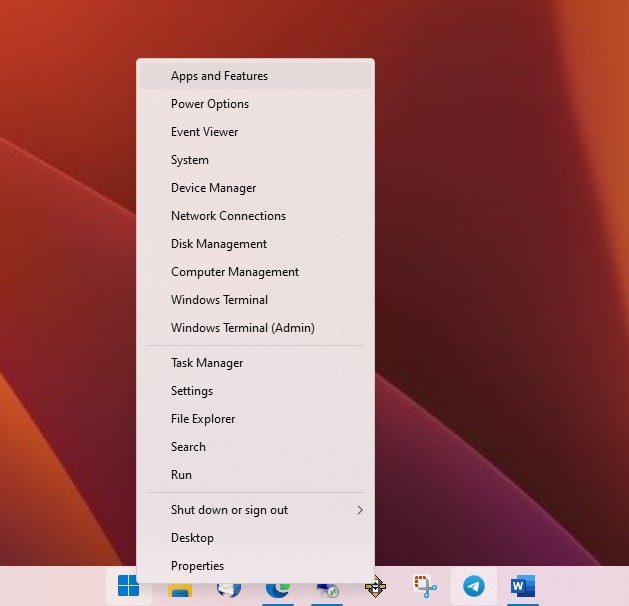Select Run in the context menu
The width and height of the screenshot is (629, 606).
[181, 475]
